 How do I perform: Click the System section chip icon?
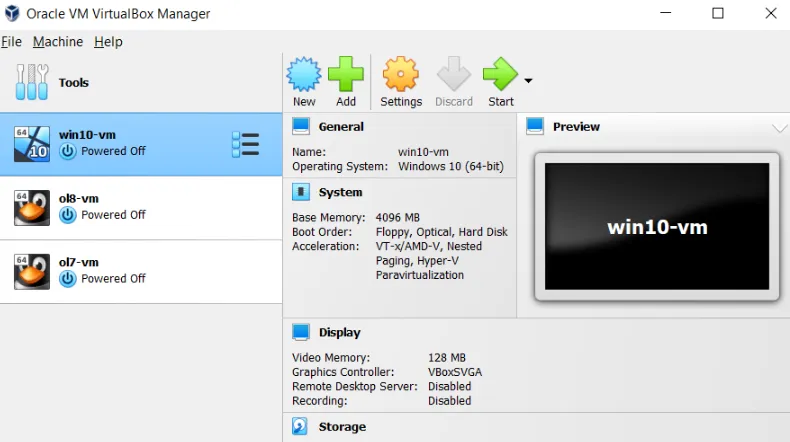tap(301, 192)
